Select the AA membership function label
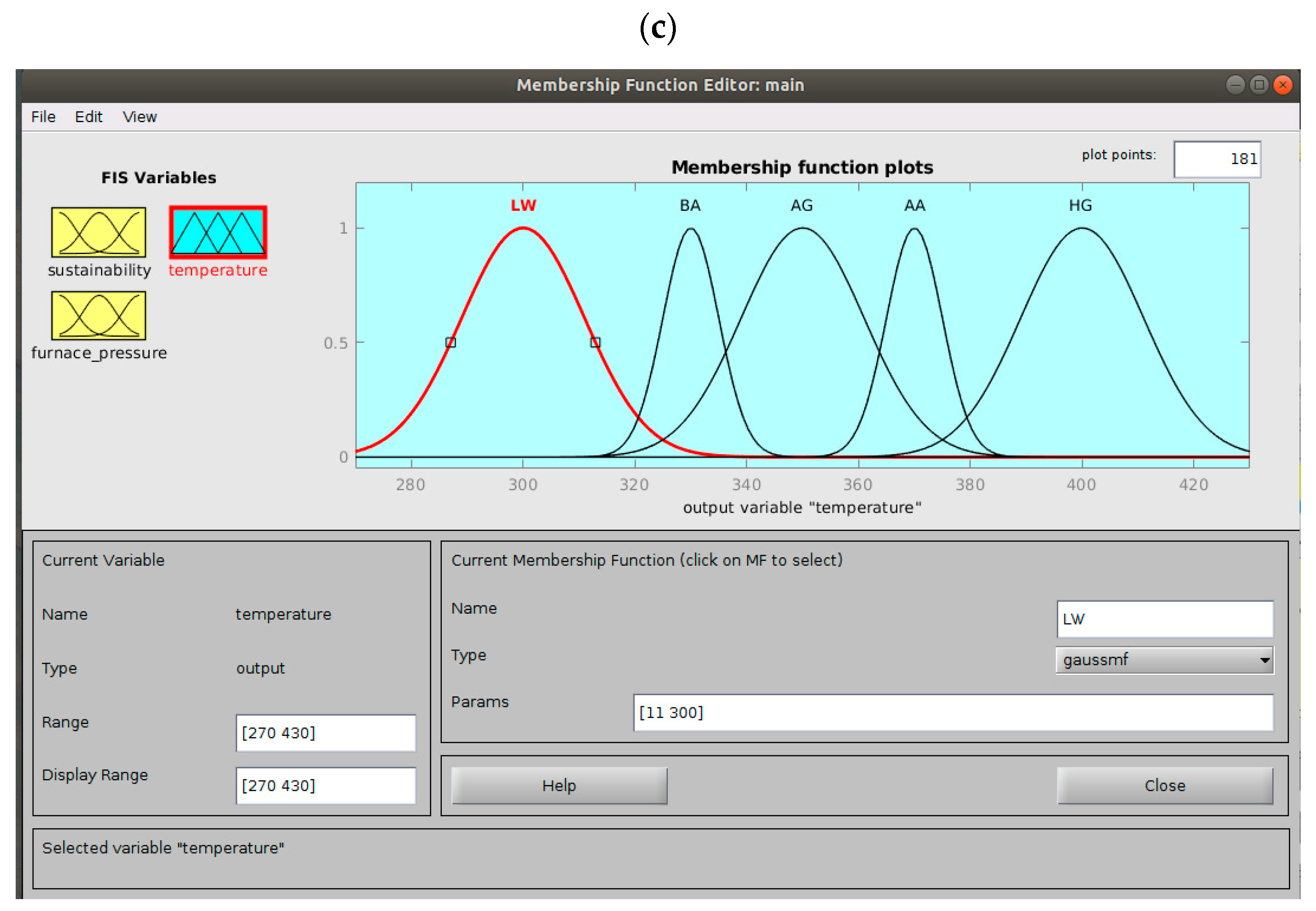Viewport: 1316px width, 911px height. pos(915,206)
